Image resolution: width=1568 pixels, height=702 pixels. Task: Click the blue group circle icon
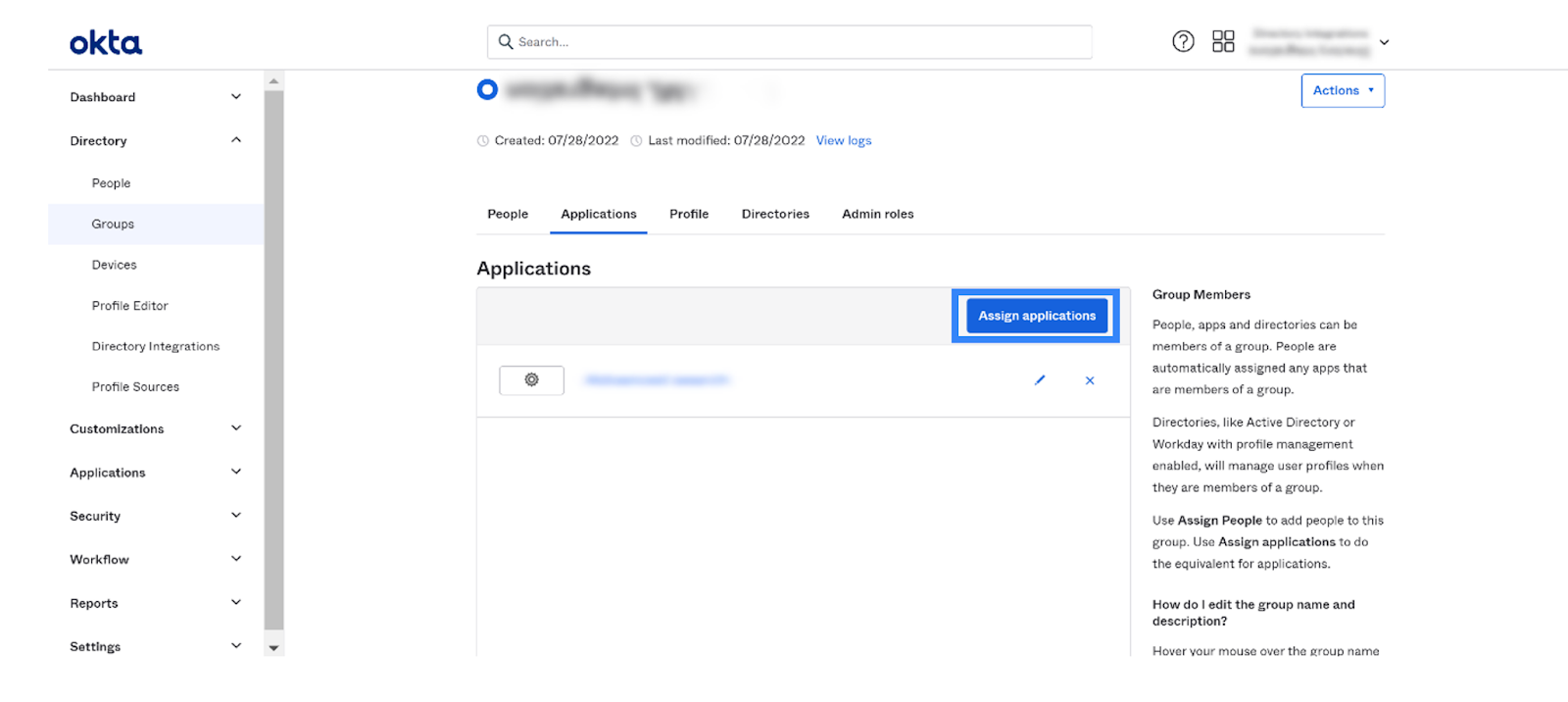(487, 90)
